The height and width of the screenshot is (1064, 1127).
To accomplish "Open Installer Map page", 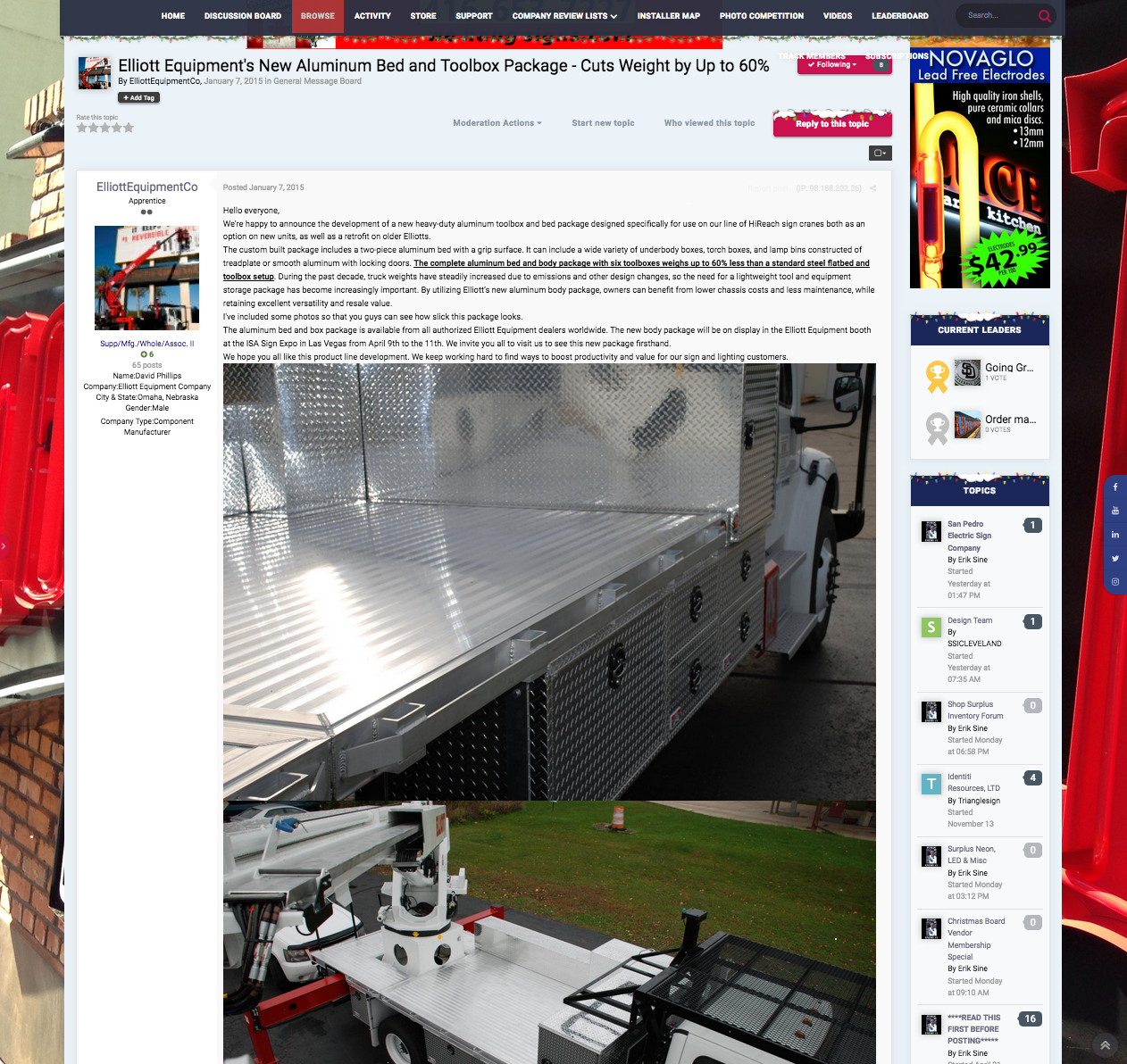I will pyautogui.click(x=669, y=16).
